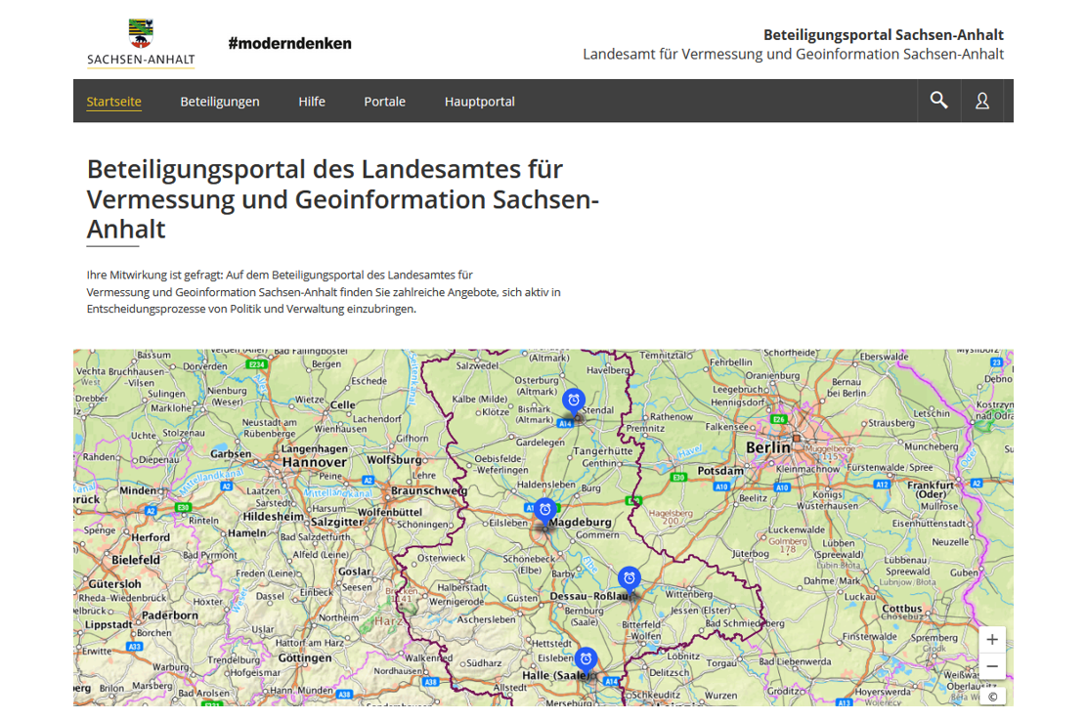
Task: Click on Berlin in the map
Action: (x=768, y=448)
